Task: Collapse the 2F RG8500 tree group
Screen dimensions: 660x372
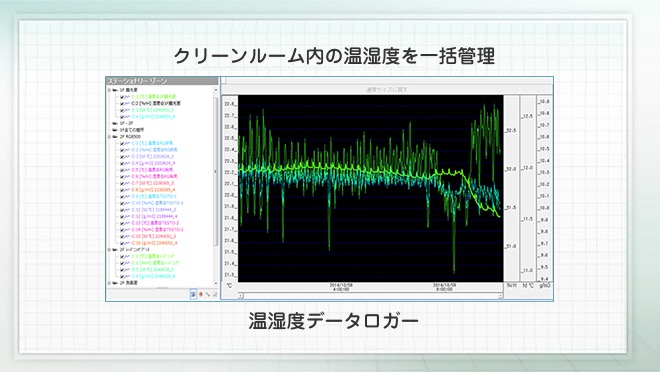Action: pos(109,136)
